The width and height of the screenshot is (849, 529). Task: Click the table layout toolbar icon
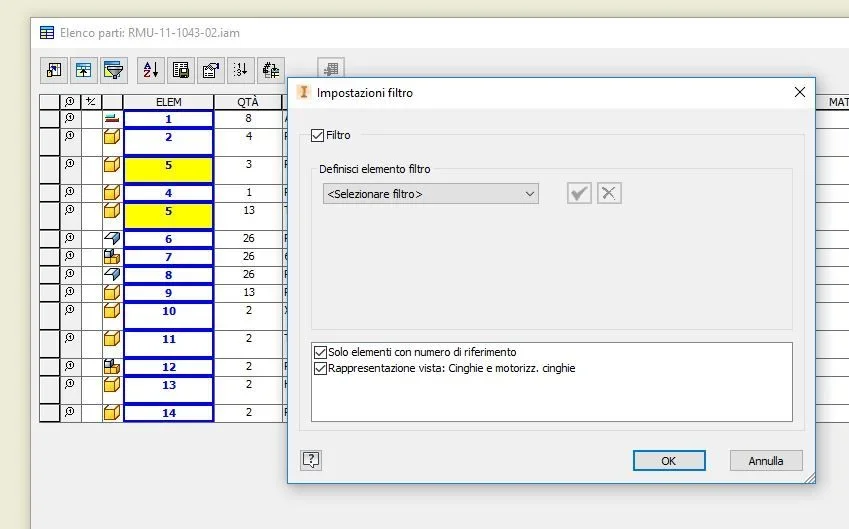coord(83,70)
